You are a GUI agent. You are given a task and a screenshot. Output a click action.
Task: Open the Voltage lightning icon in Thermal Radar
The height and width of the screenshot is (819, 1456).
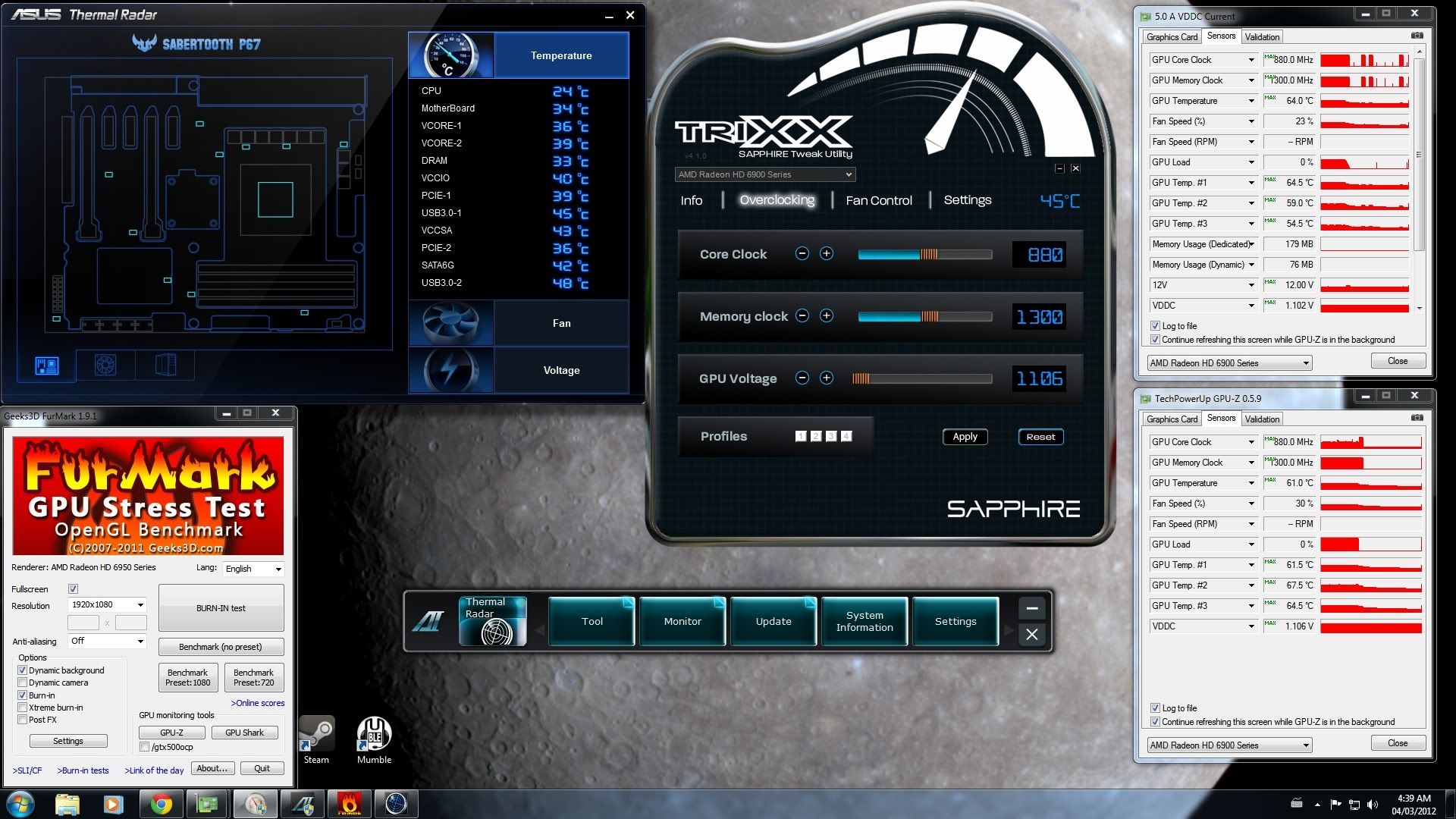pos(451,370)
